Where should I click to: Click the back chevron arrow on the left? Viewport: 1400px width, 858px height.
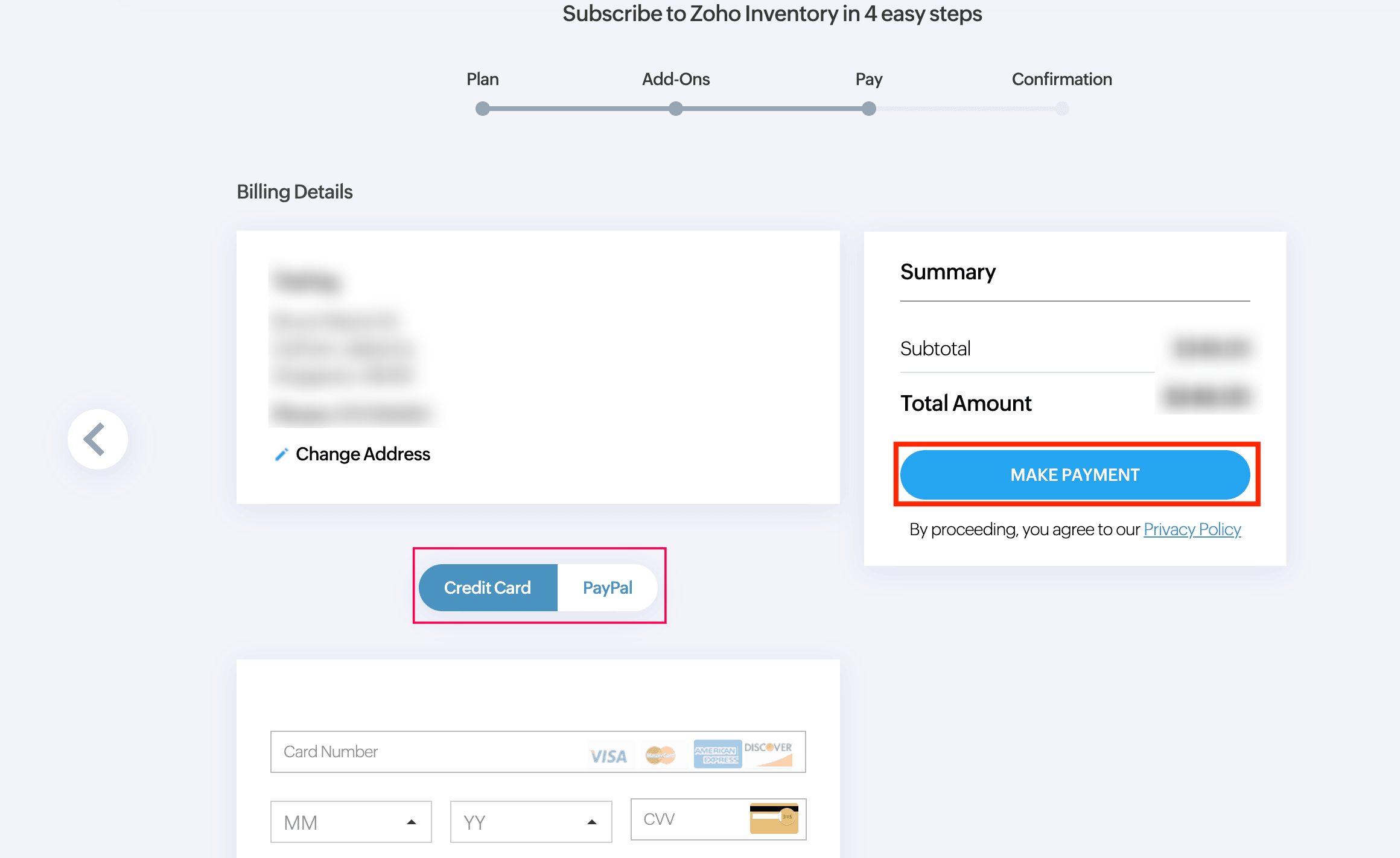97,439
